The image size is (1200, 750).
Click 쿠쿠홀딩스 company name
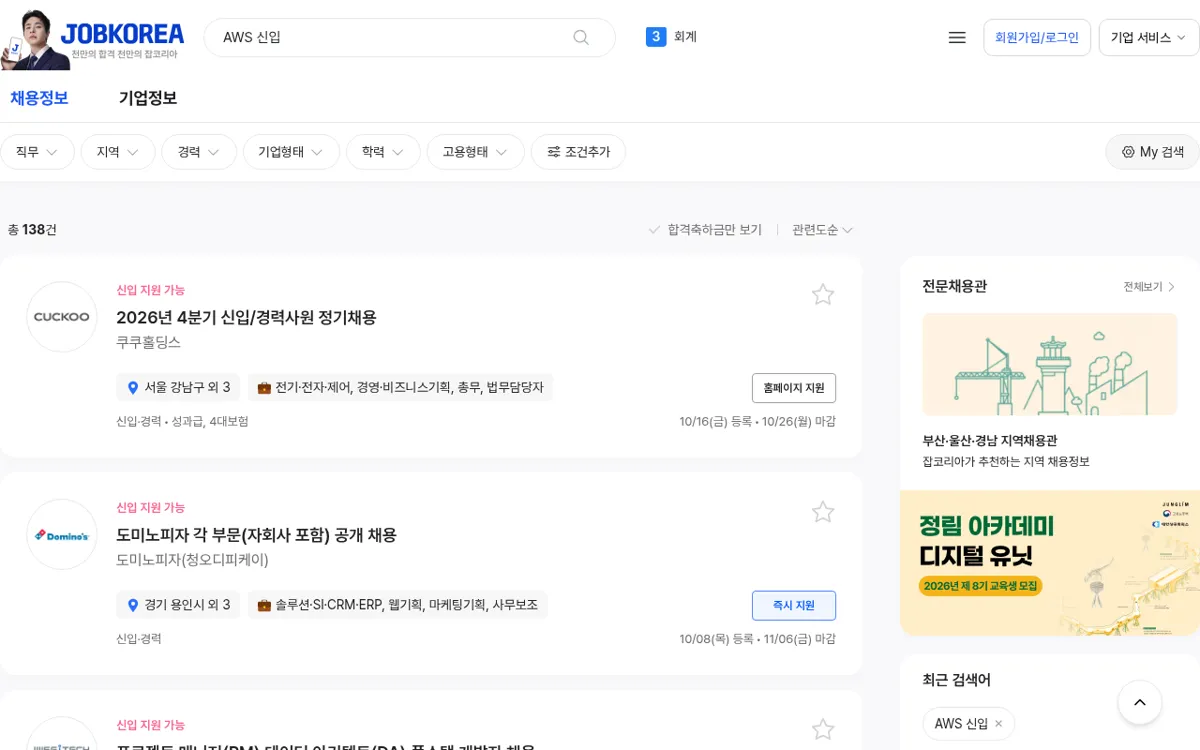(148, 342)
